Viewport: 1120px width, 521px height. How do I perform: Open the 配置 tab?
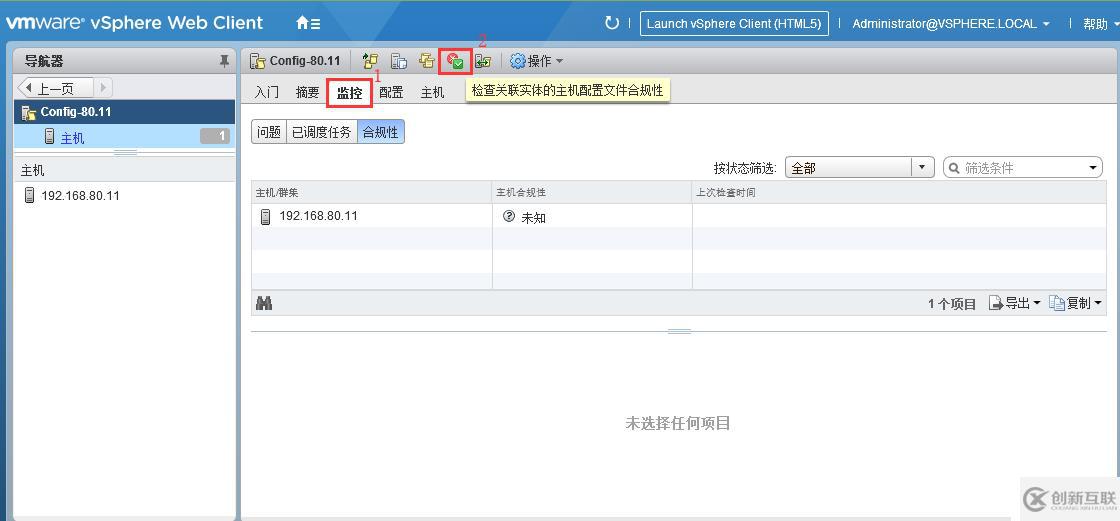tap(391, 93)
